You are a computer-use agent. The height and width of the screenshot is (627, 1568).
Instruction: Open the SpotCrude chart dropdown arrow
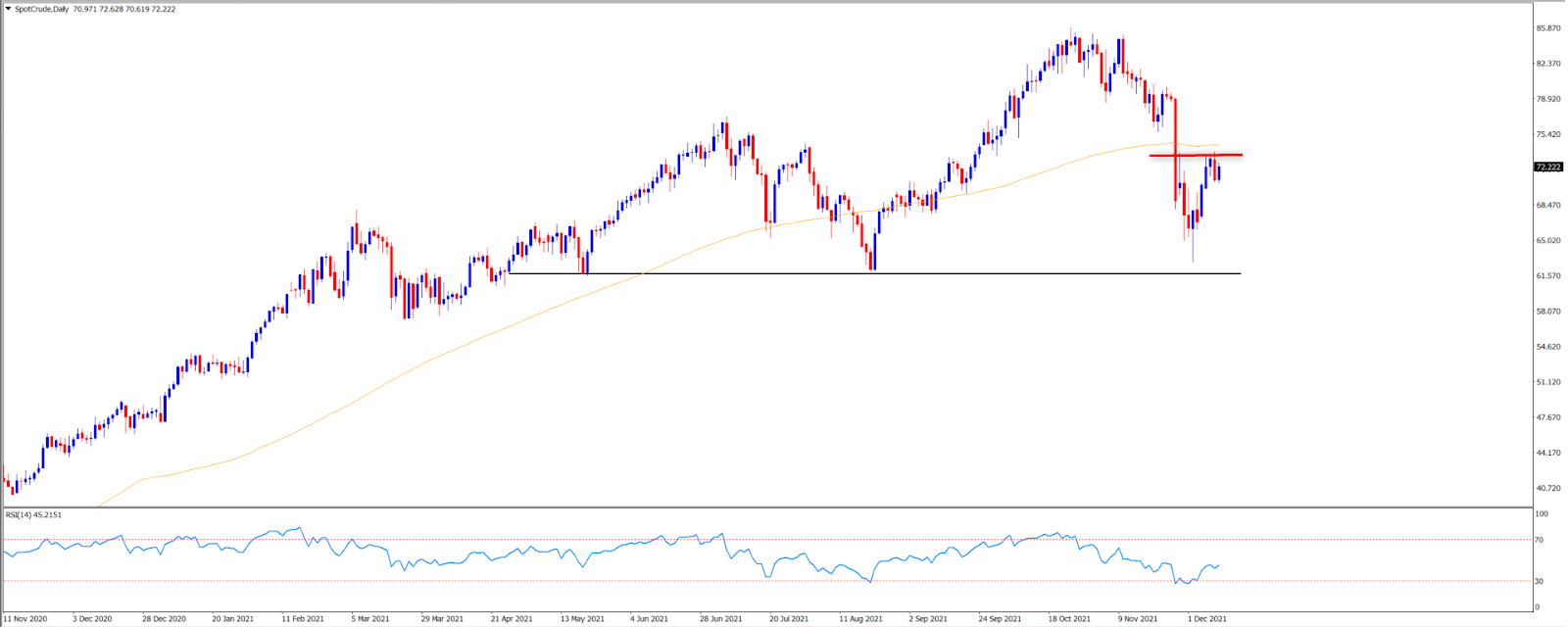8,9
